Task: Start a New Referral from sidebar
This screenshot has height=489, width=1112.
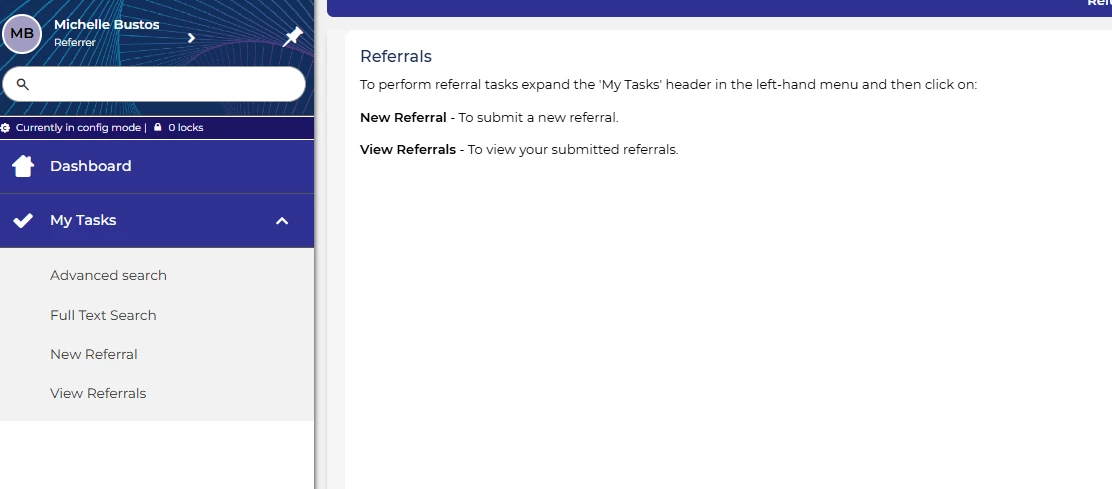Action: (x=94, y=354)
